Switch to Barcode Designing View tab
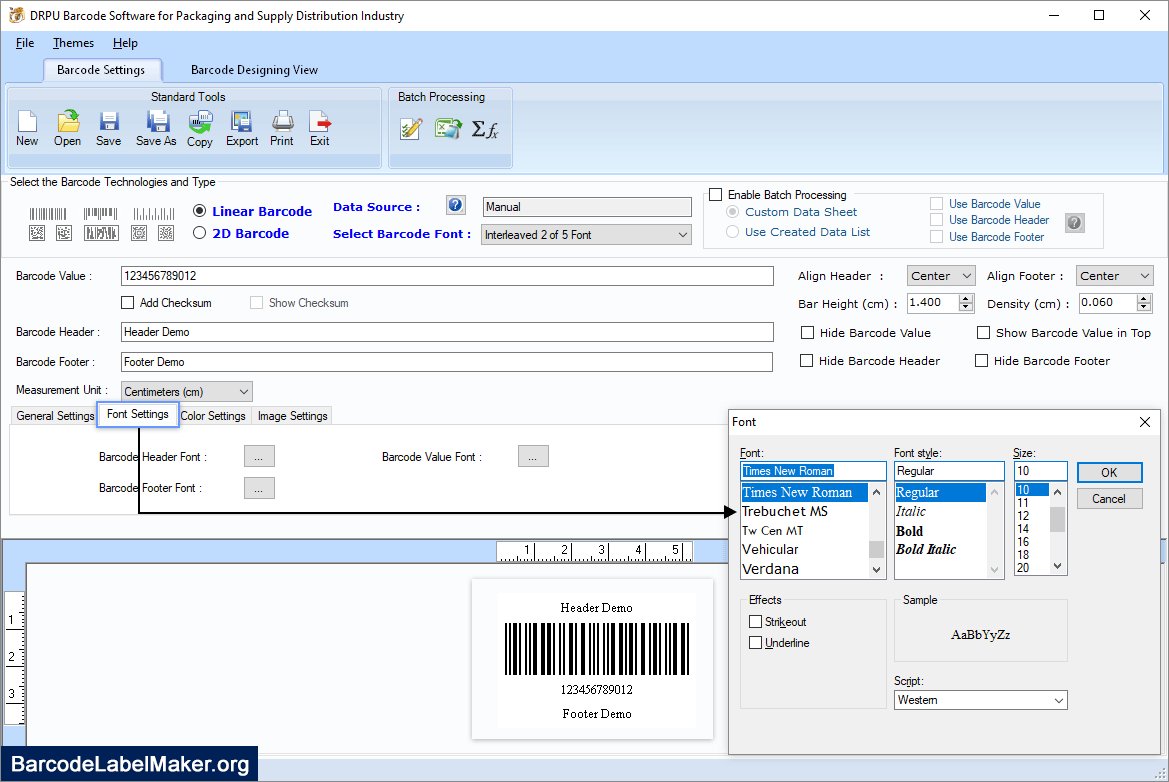 [254, 69]
